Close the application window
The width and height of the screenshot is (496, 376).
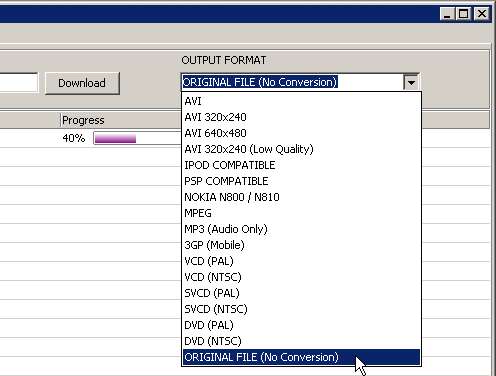pos(482,14)
